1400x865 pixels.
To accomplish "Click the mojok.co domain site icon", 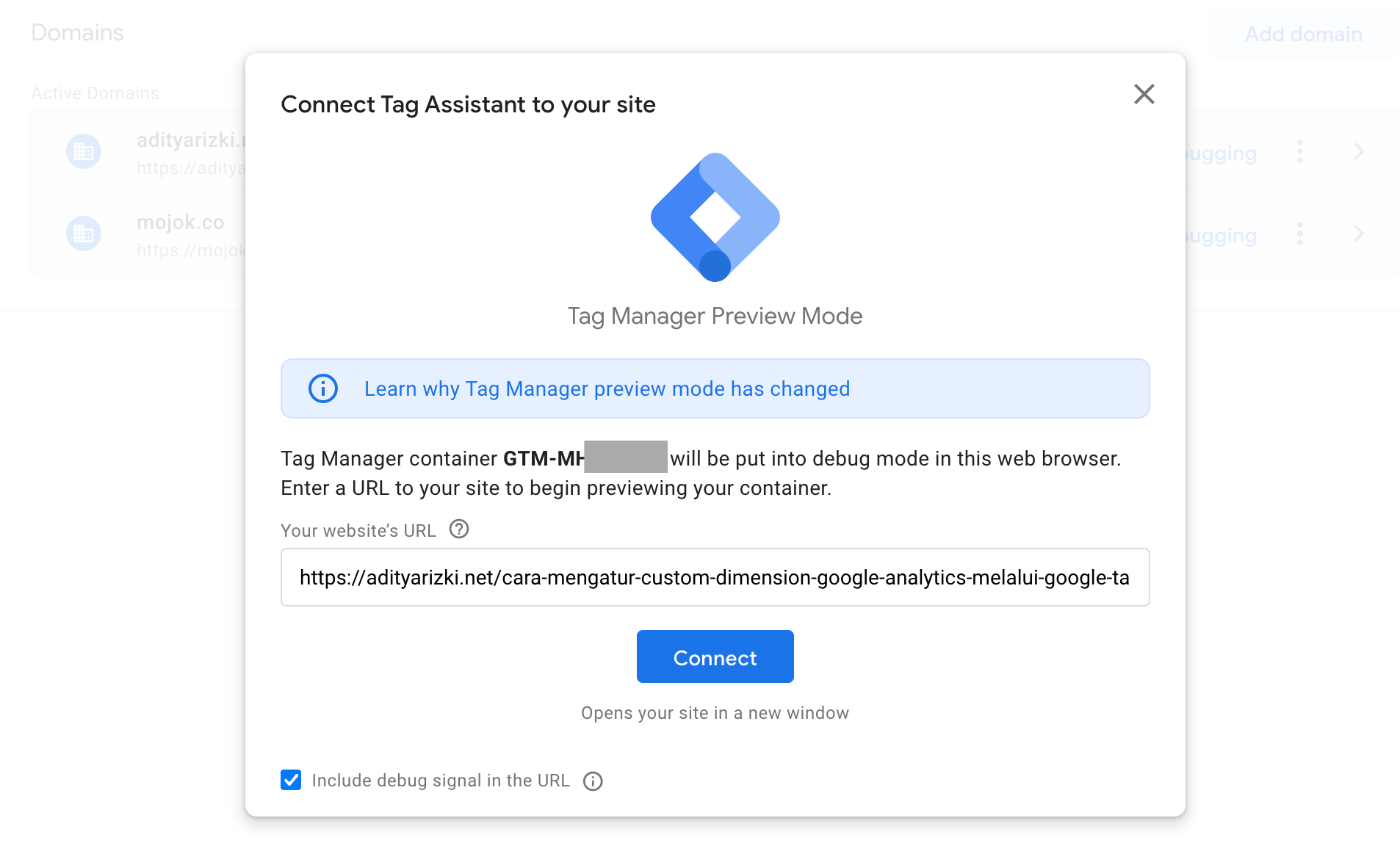I will pyautogui.click(x=84, y=234).
